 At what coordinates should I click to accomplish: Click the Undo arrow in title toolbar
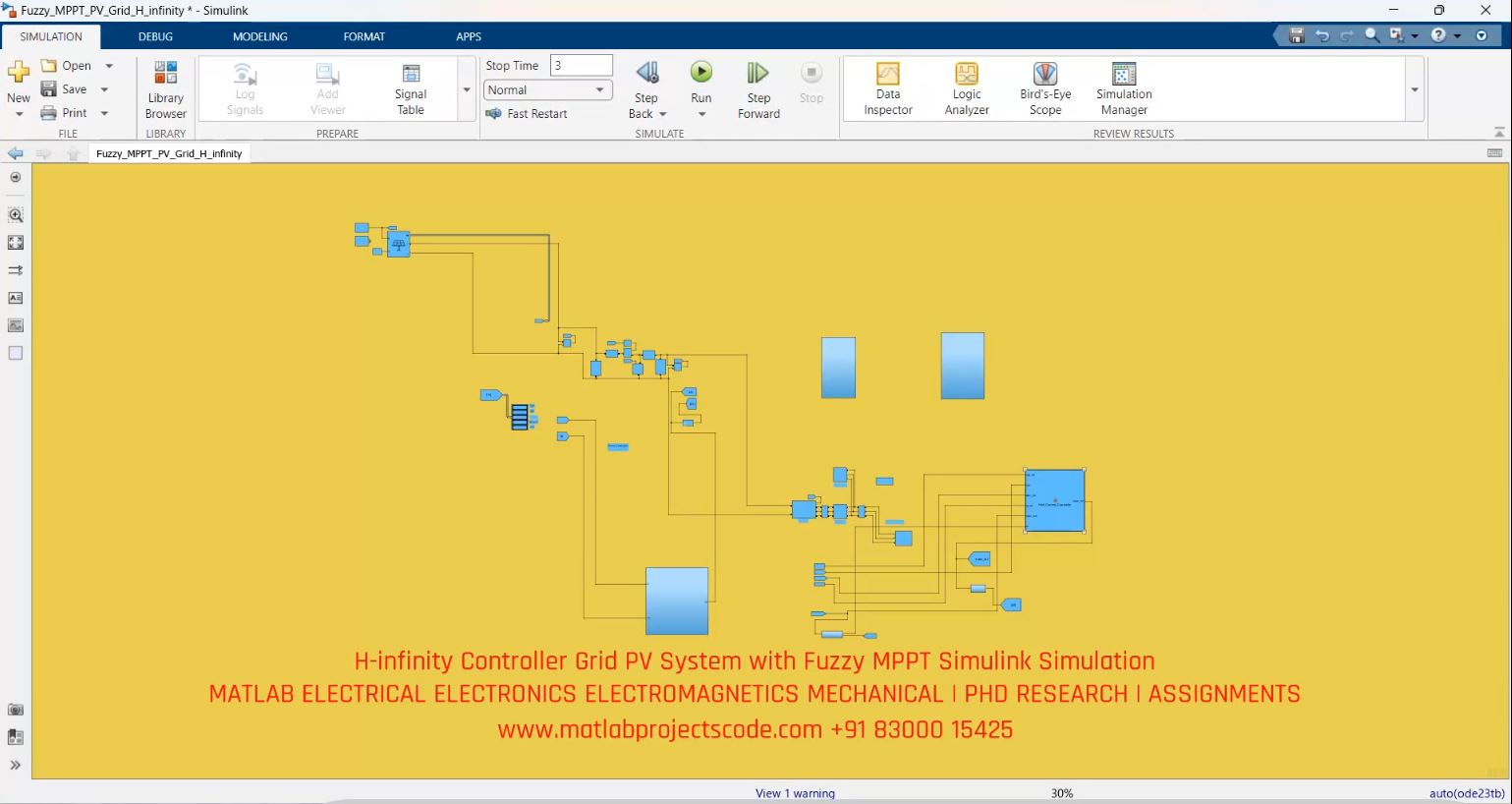(1322, 35)
